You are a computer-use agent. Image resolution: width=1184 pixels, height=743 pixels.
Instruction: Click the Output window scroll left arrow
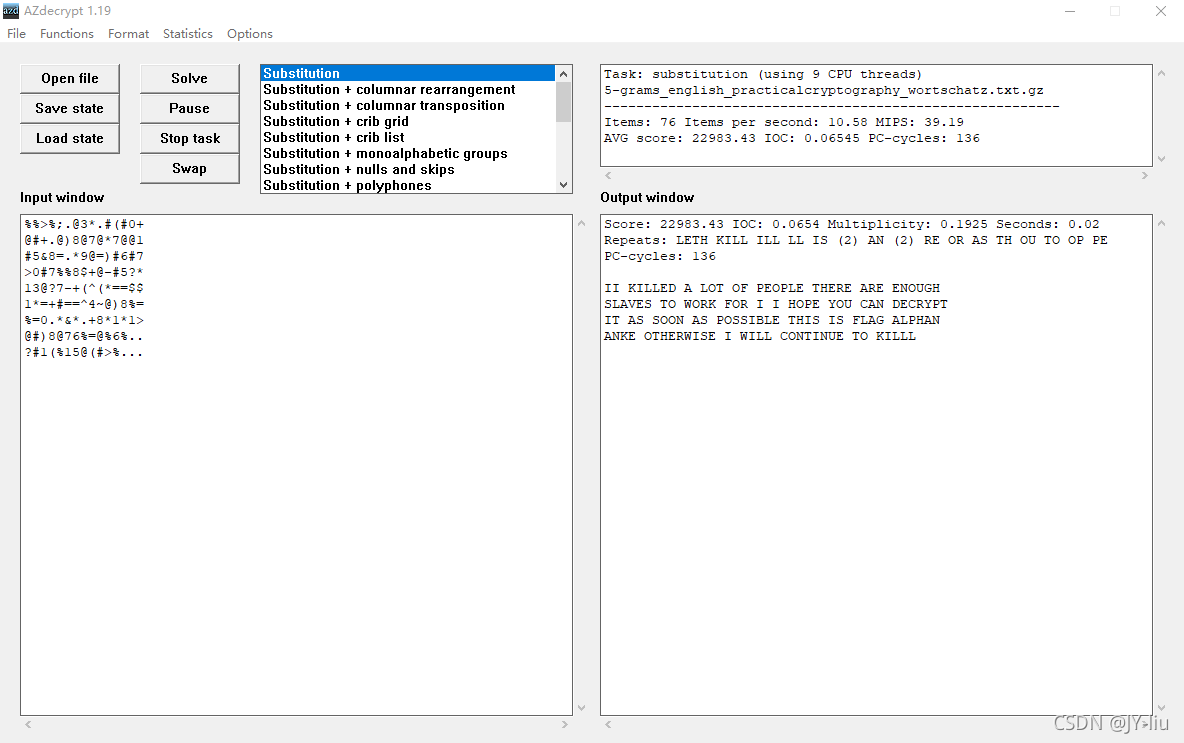tap(608, 725)
